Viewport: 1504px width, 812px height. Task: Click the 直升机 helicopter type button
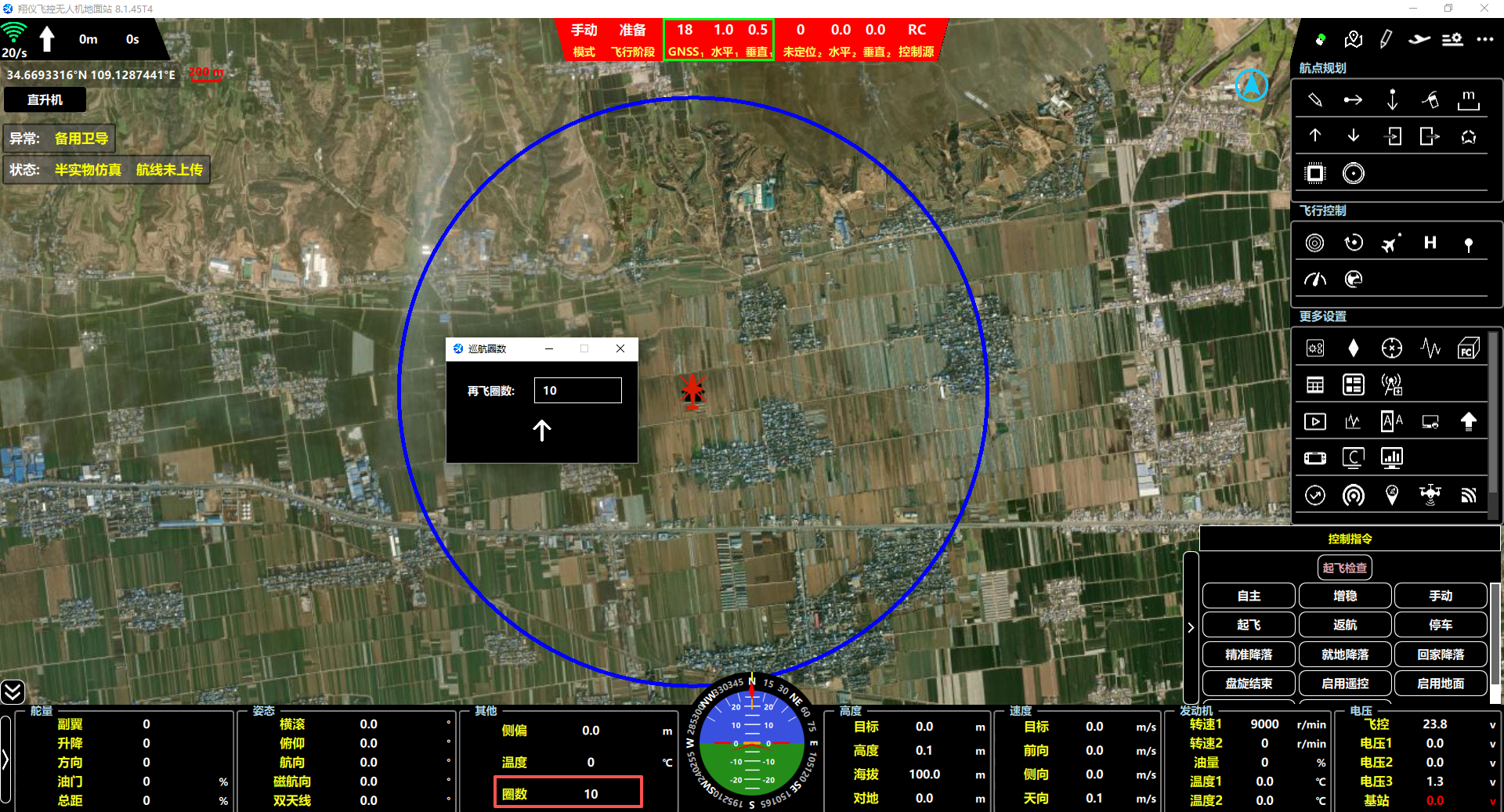coord(45,100)
